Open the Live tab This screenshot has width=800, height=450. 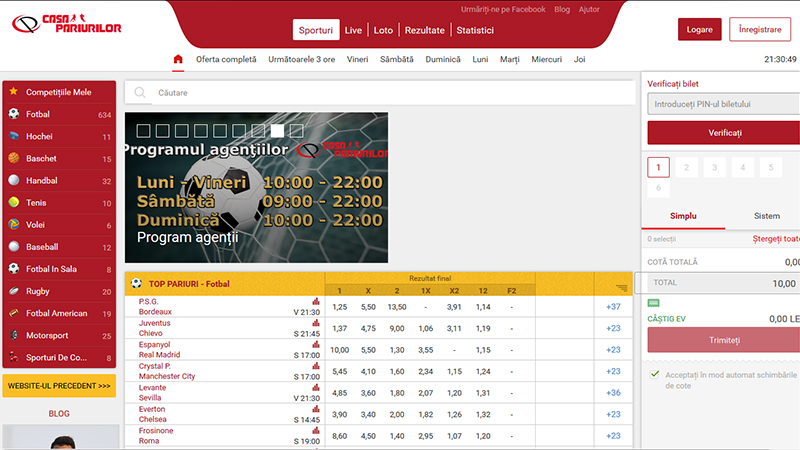(x=353, y=30)
